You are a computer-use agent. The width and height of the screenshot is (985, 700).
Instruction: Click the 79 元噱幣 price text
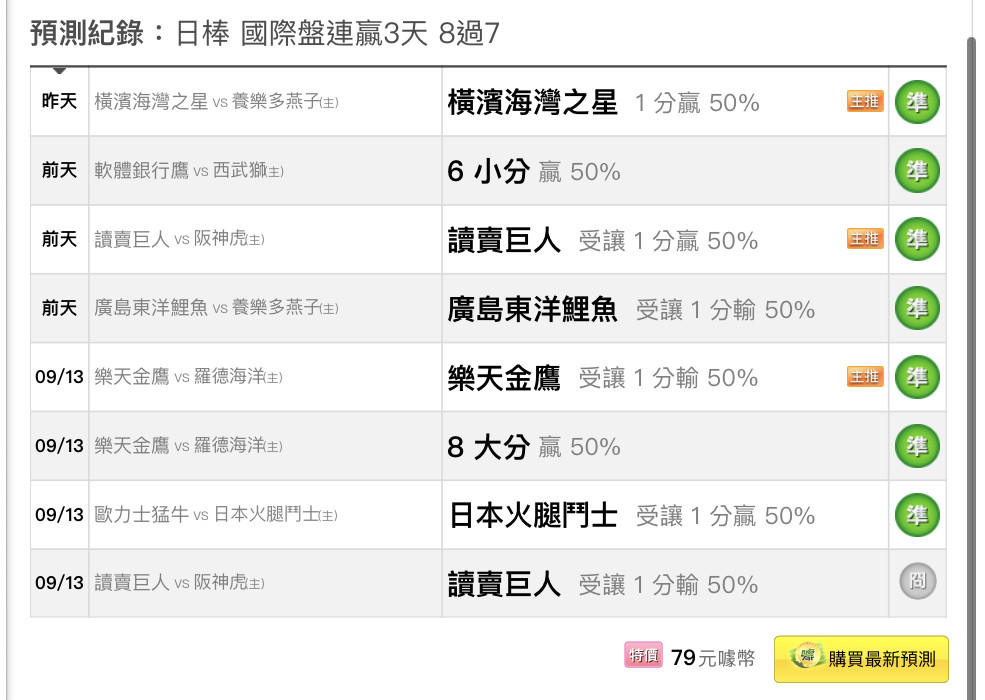[x=713, y=658]
